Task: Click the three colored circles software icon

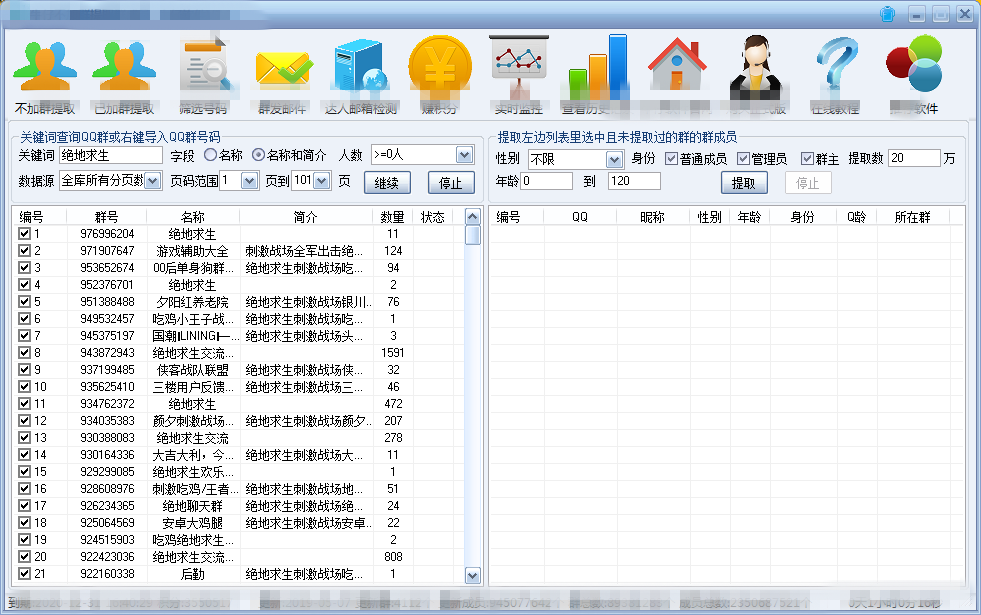Action: tap(914, 64)
